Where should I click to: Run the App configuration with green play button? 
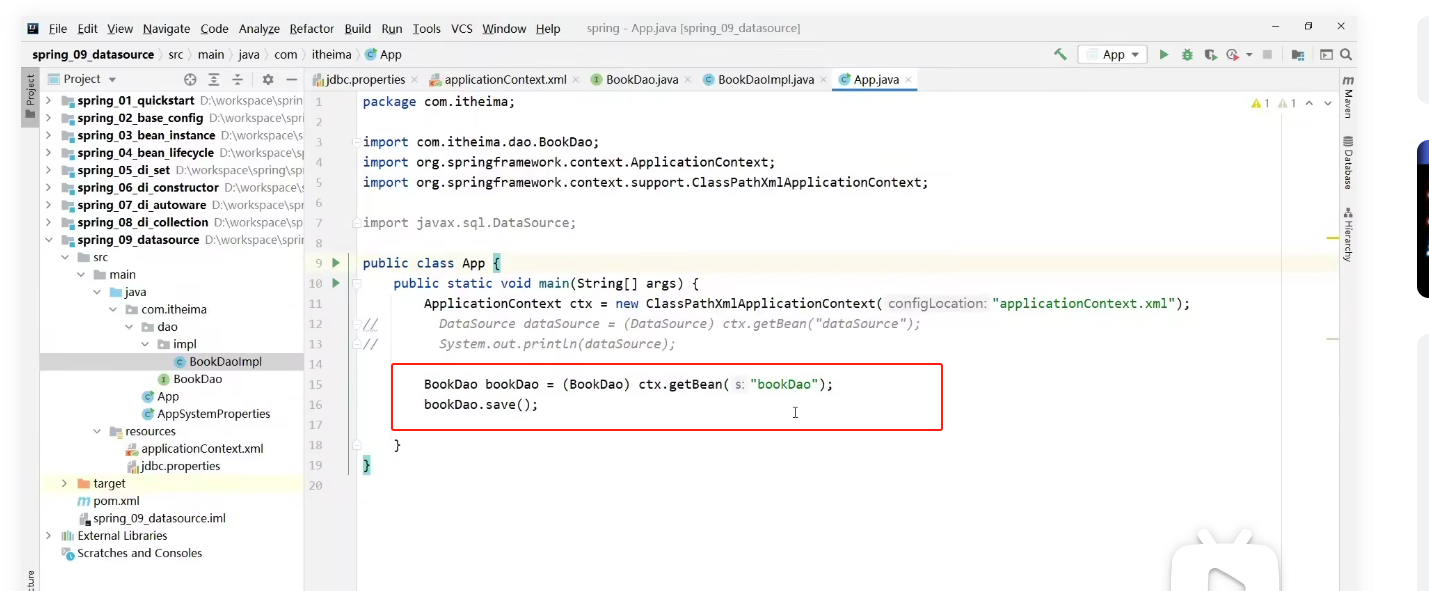point(1163,55)
